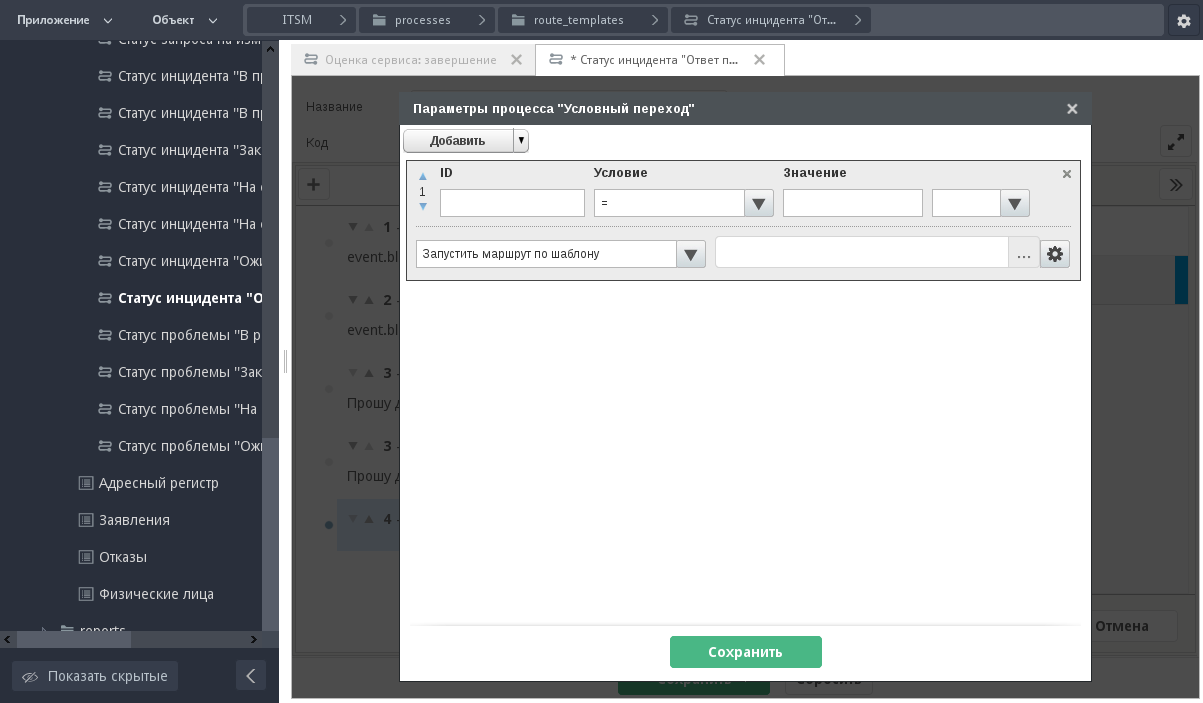Screen dimensions: 1203x703
Task: Expand the processes breadcrumb chevron
Action: tap(482, 20)
